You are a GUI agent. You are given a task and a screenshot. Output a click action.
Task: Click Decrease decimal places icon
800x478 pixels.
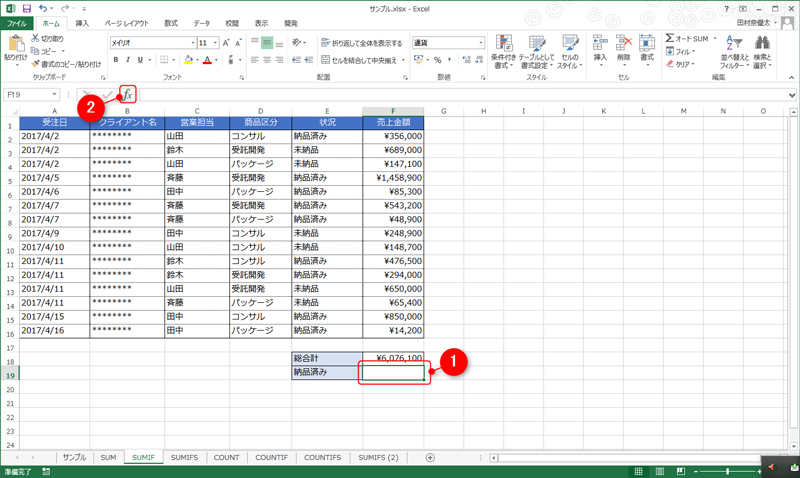point(479,60)
